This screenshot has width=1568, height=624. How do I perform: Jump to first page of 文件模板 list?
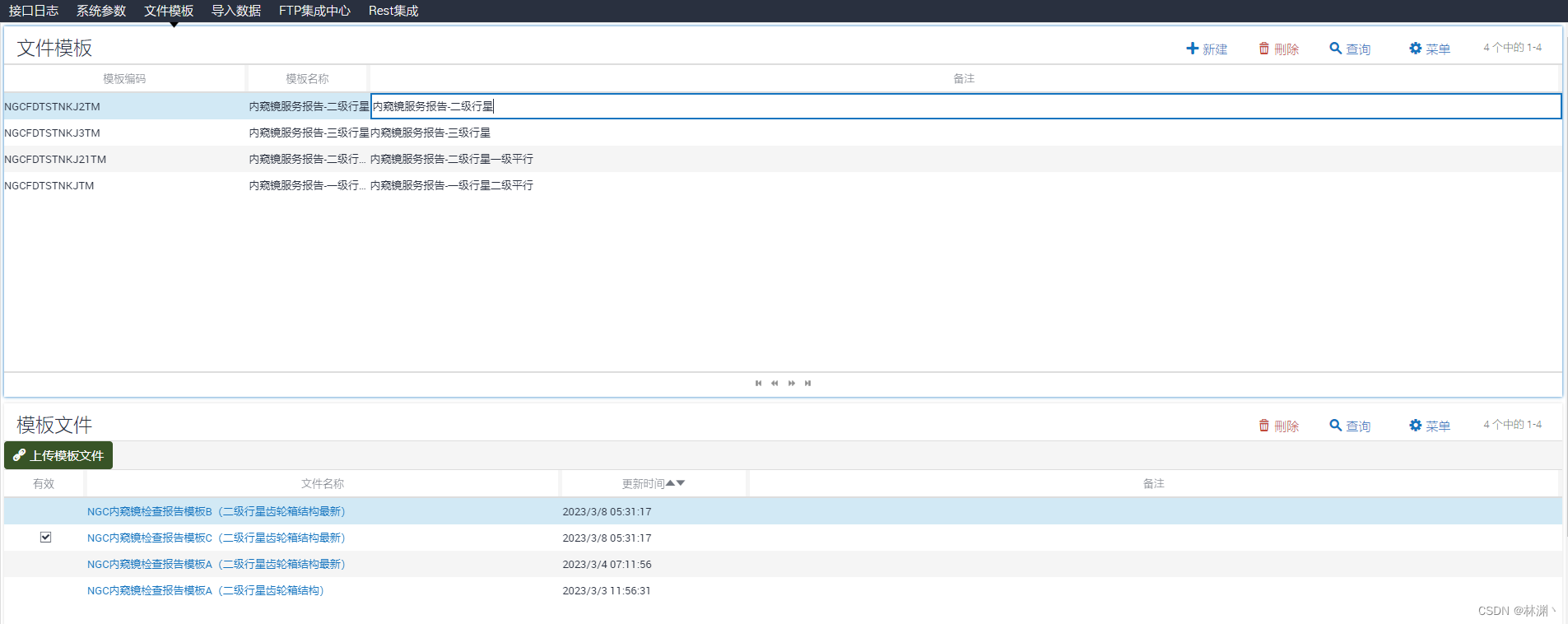click(x=758, y=383)
